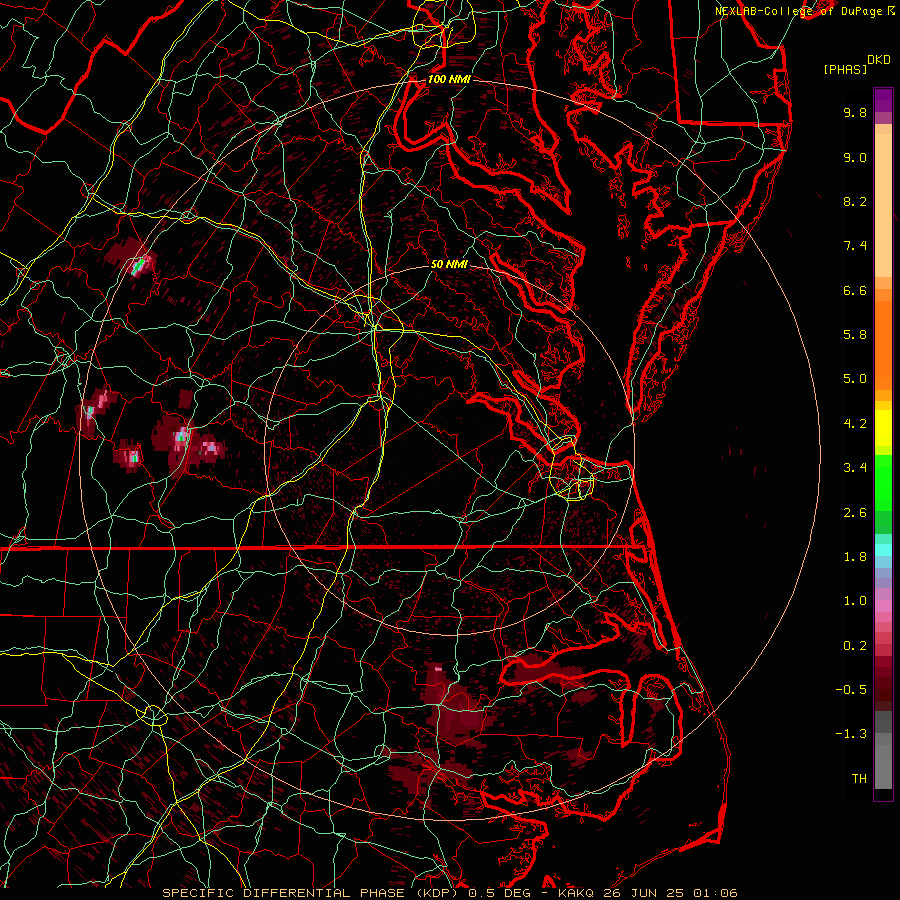Select the 0.2 legend value
Screen dimensions: 900x900
(855, 645)
